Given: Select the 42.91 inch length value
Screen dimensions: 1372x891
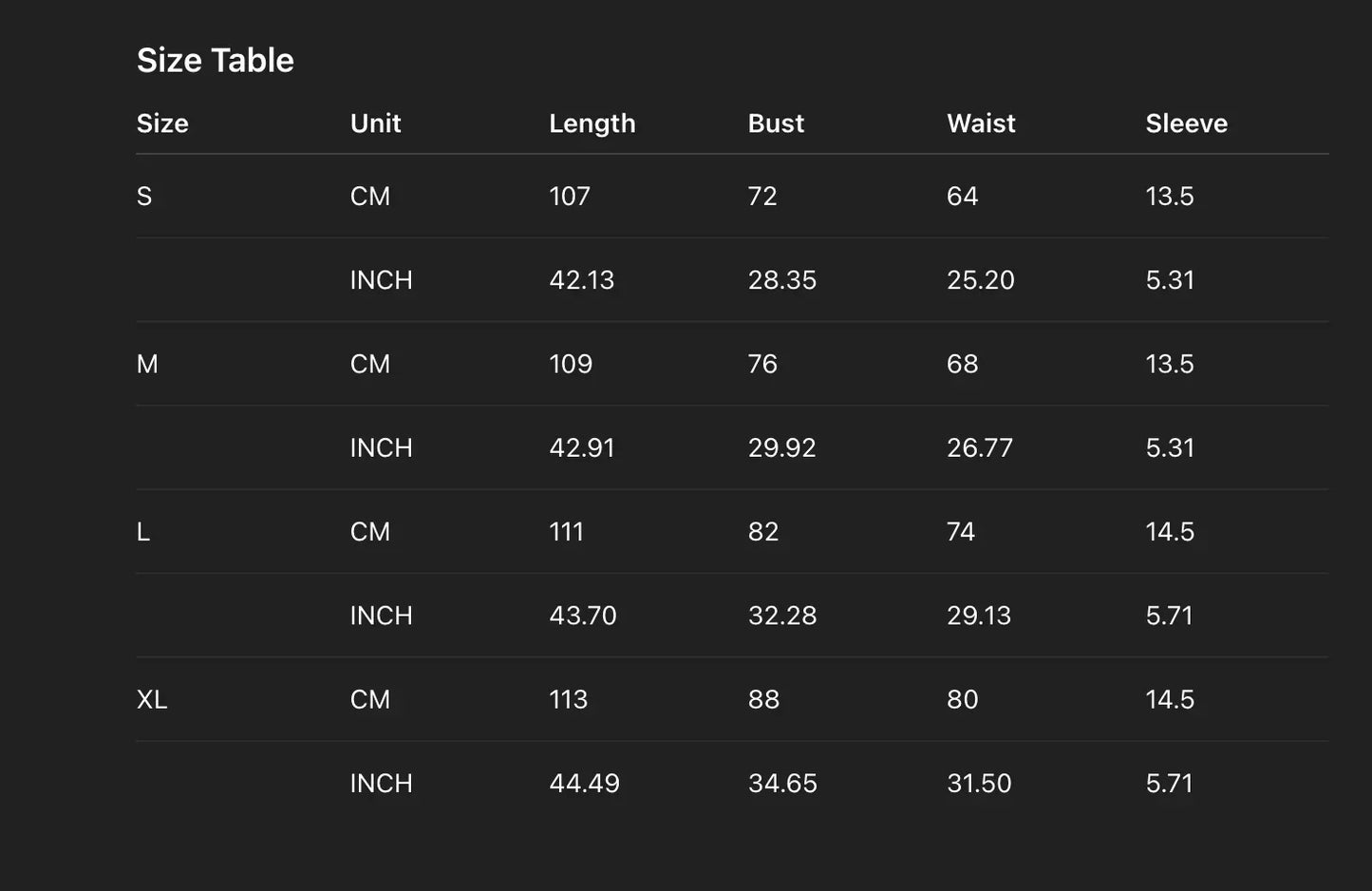Looking at the screenshot, I should (x=581, y=448).
